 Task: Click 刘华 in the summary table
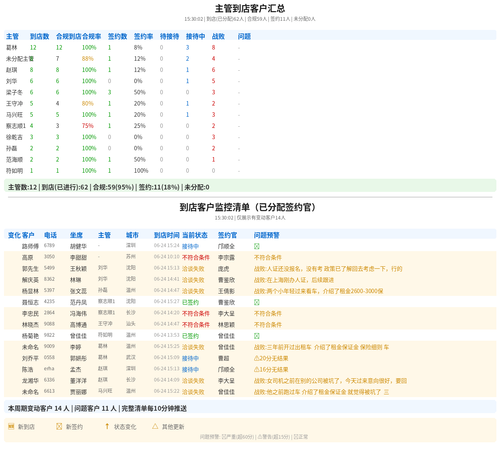[11, 81]
